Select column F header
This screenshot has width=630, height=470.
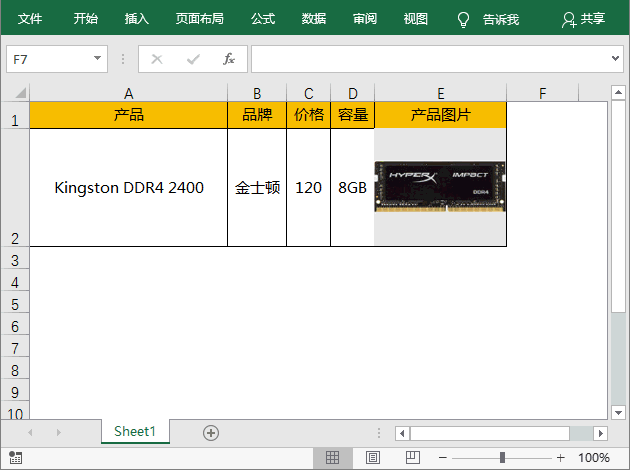pos(542,93)
